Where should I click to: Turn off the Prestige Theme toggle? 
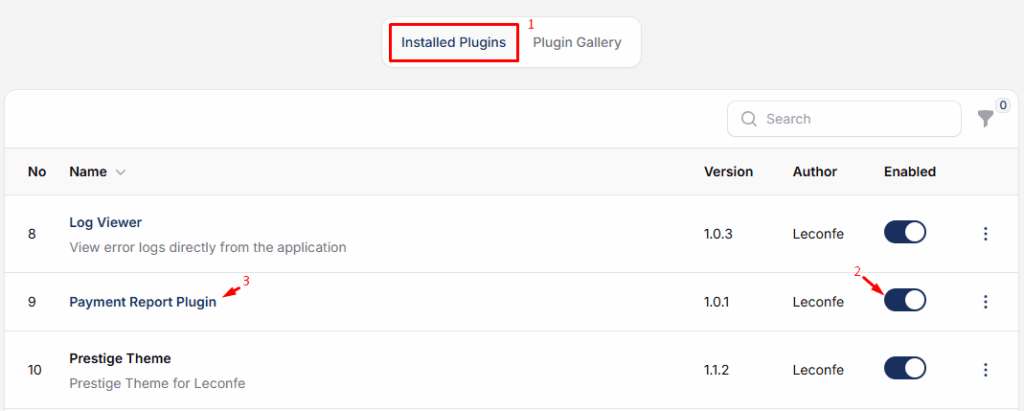pyautogui.click(x=905, y=369)
